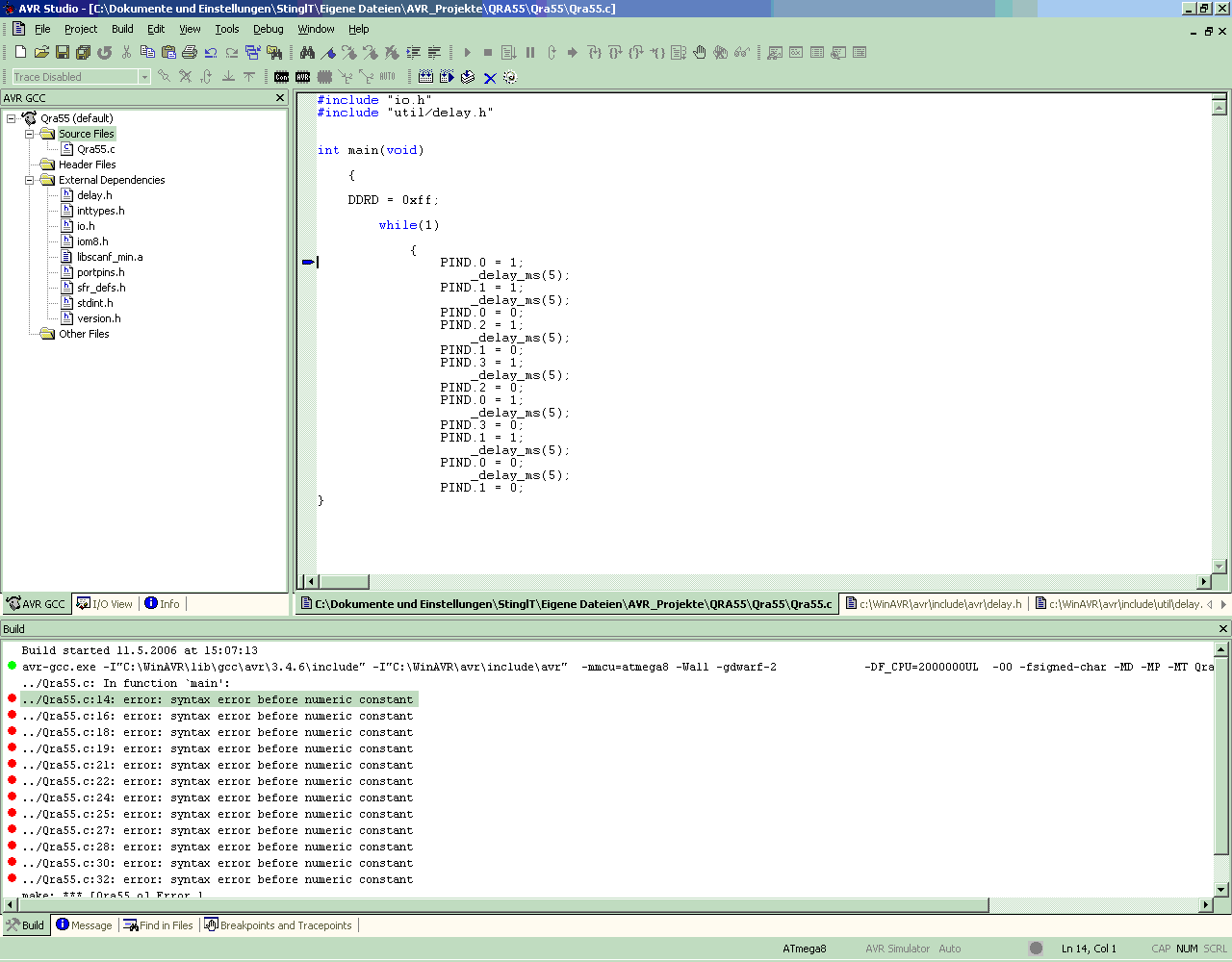This screenshot has width=1232, height=962.
Task: Collapse the Source Files tree node
Action: pyautogui.click(x=30, y=134)
